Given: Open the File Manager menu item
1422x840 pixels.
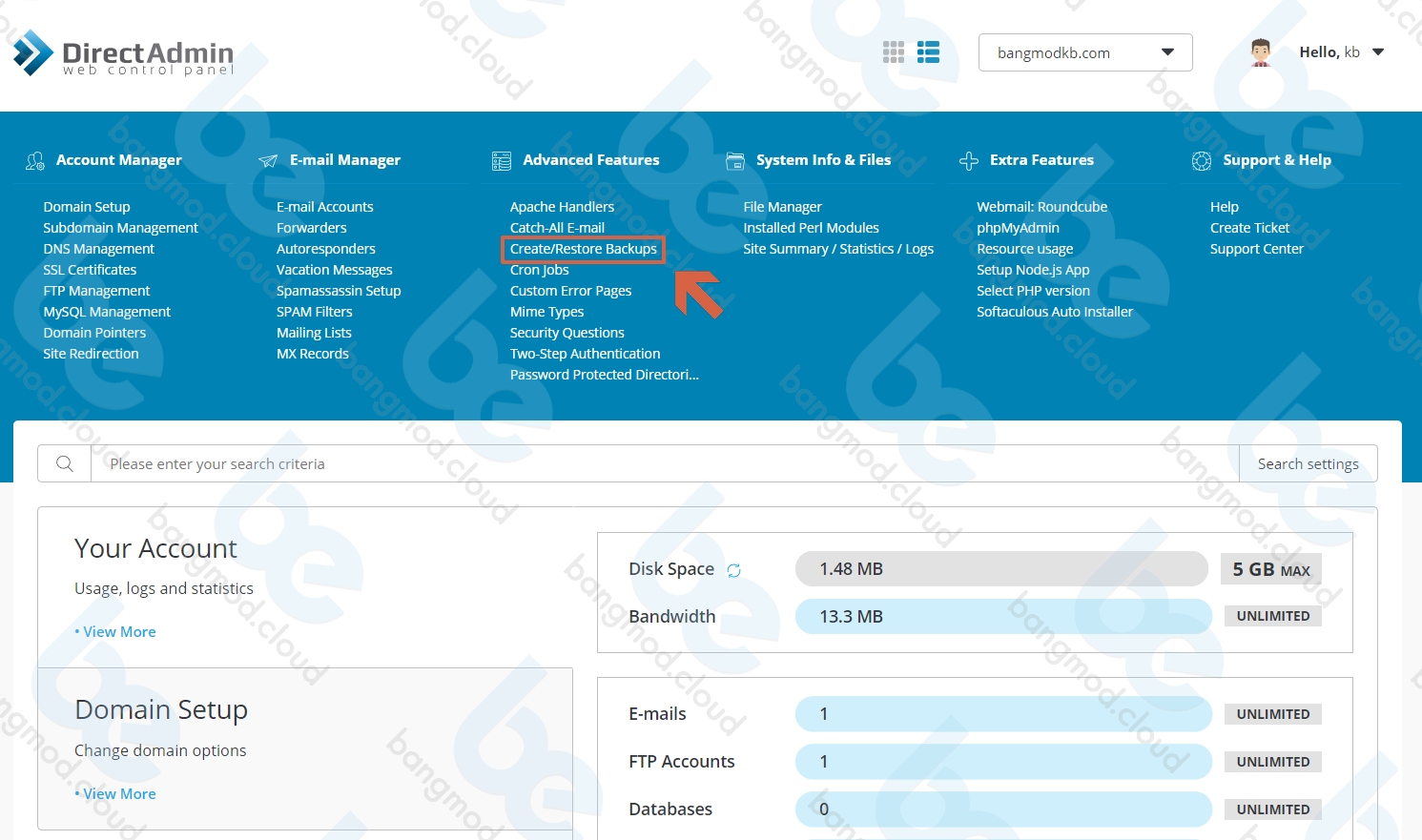Looking at the screenshot, I should point(782,207).
